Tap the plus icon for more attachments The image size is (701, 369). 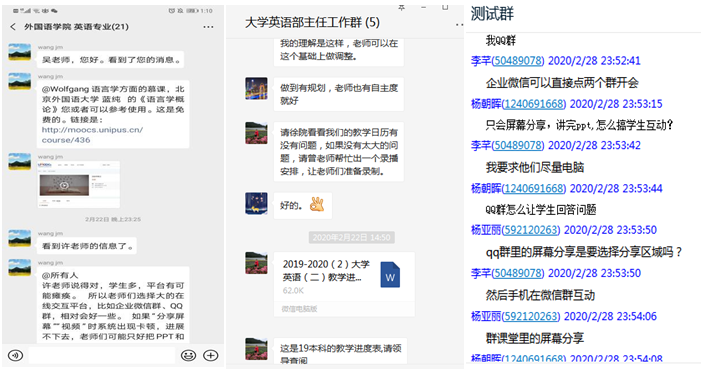211,355
